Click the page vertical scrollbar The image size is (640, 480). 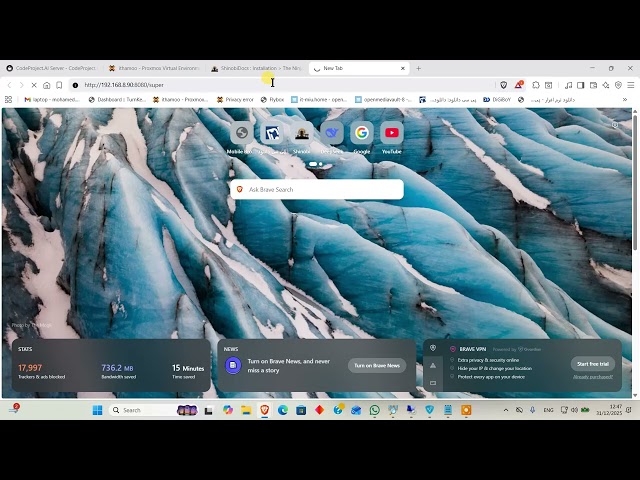[635, 182]
